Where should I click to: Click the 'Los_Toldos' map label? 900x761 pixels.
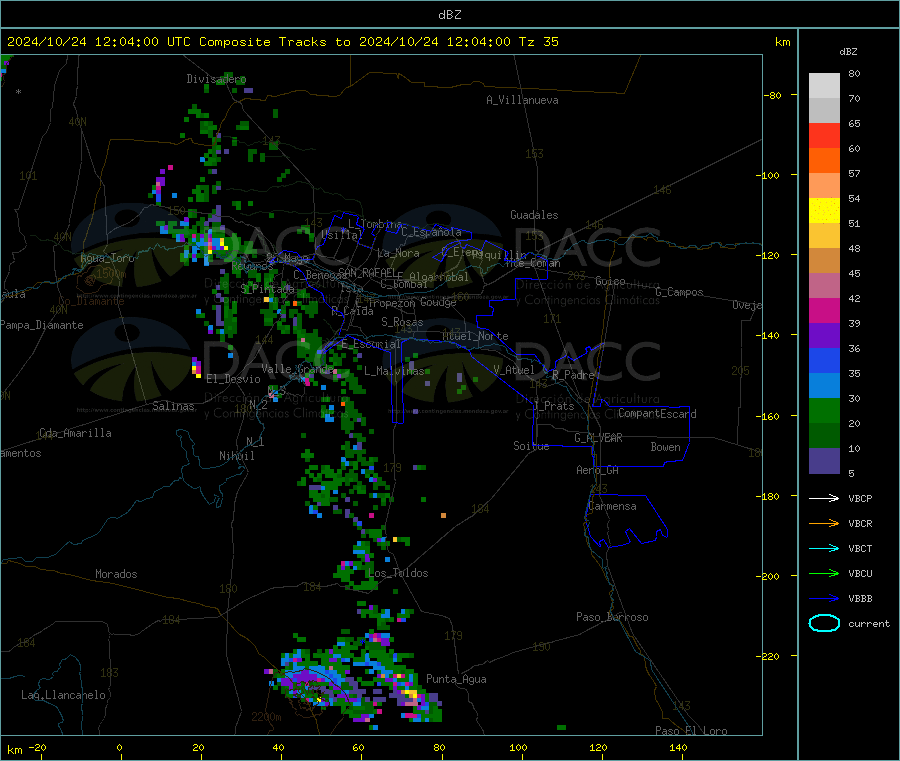click(x=398, y=573)
